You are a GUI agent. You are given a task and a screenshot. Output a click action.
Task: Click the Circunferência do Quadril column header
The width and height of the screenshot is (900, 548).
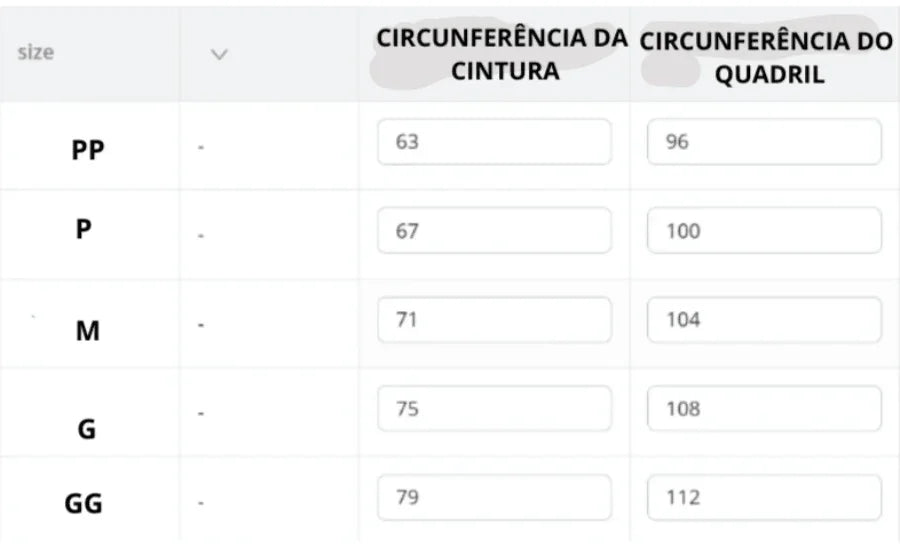point(766,57)
